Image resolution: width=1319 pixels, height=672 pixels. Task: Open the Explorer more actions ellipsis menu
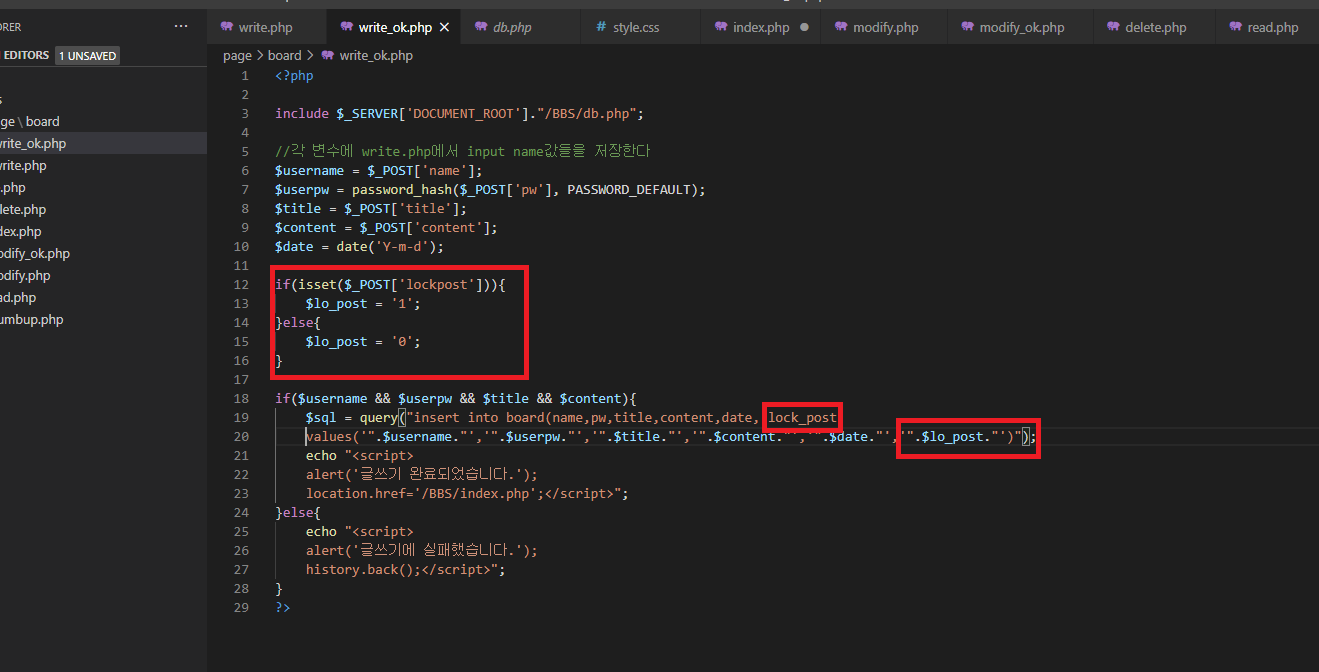(180, 27)
